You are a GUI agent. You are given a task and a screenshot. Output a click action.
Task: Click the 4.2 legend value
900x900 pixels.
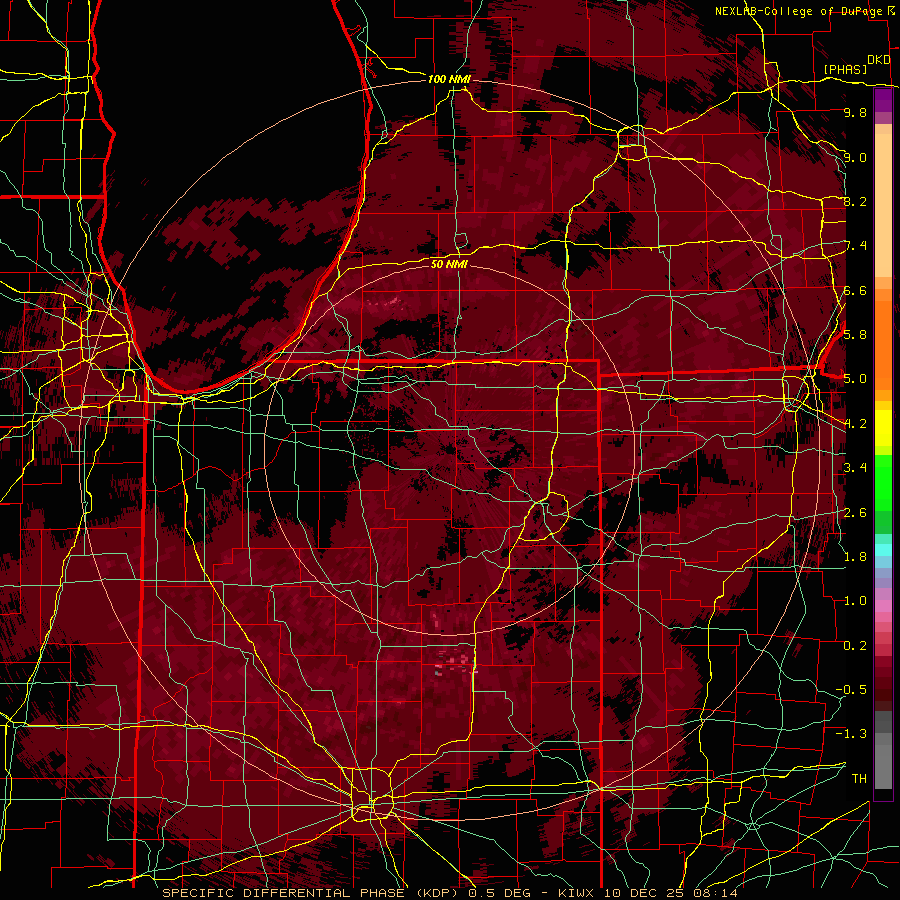coord(855,424)
